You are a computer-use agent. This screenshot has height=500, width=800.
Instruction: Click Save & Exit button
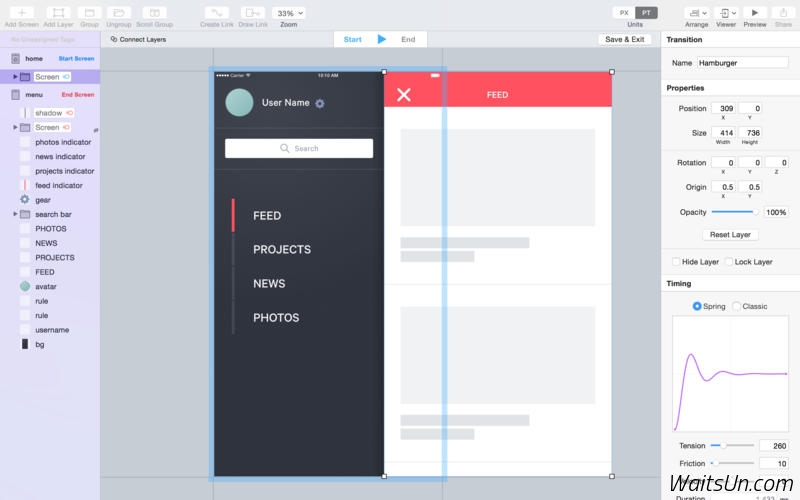click(x=624, y=39)
